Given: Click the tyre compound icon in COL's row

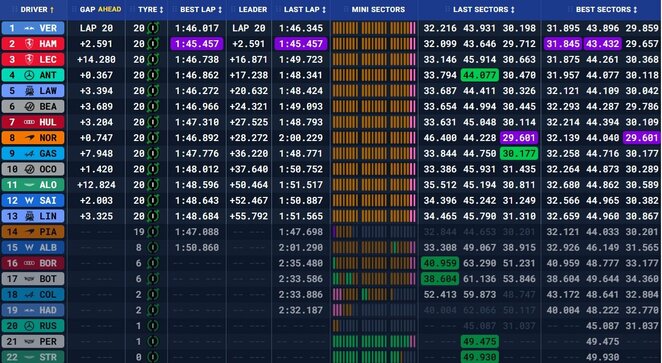Looking at the screenshot, I should [153, 294].
